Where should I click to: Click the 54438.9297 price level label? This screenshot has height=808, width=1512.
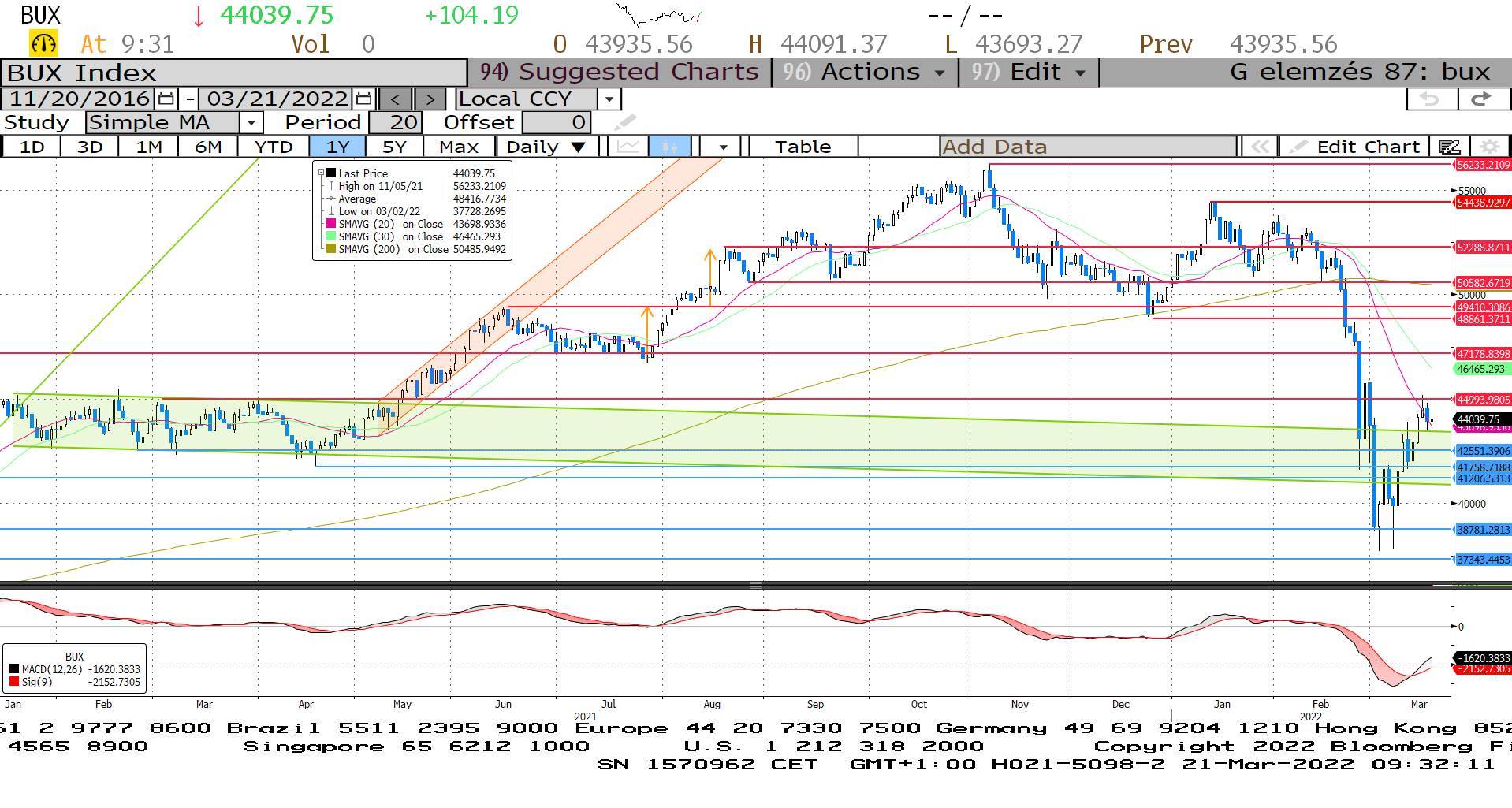1483,203
